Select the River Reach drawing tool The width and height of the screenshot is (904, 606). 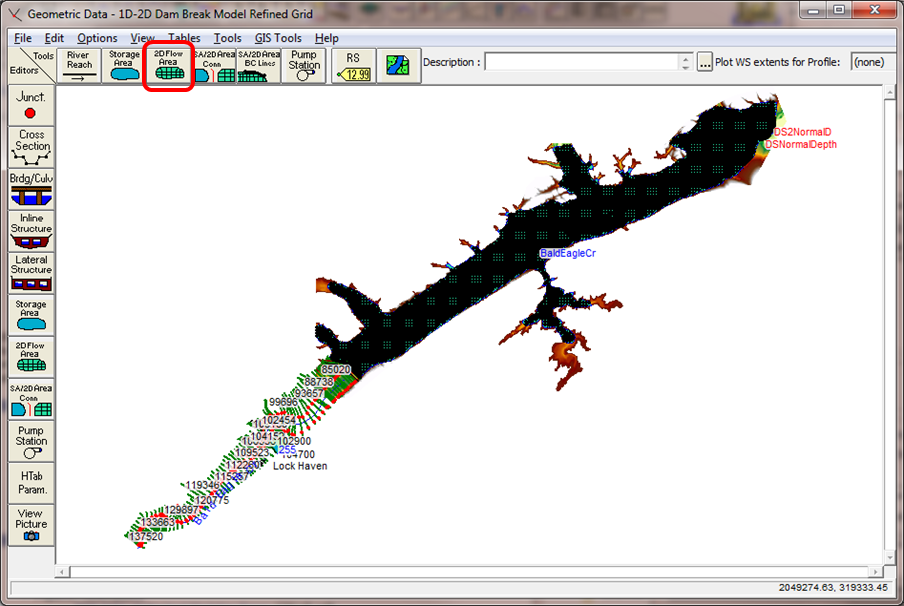pos(79,66)
